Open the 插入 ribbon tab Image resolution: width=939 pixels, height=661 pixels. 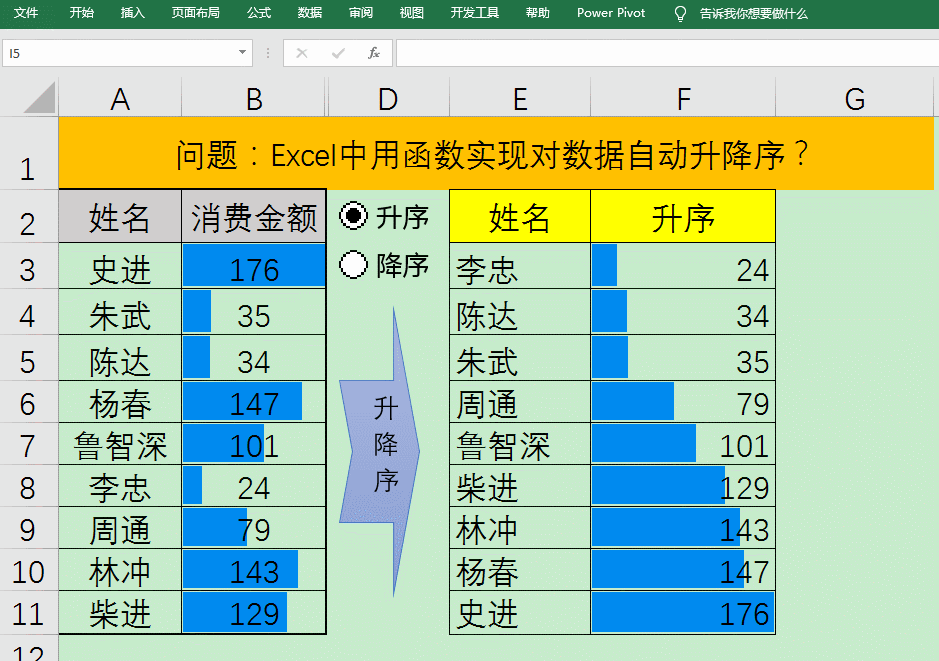(x=132, y=13)
